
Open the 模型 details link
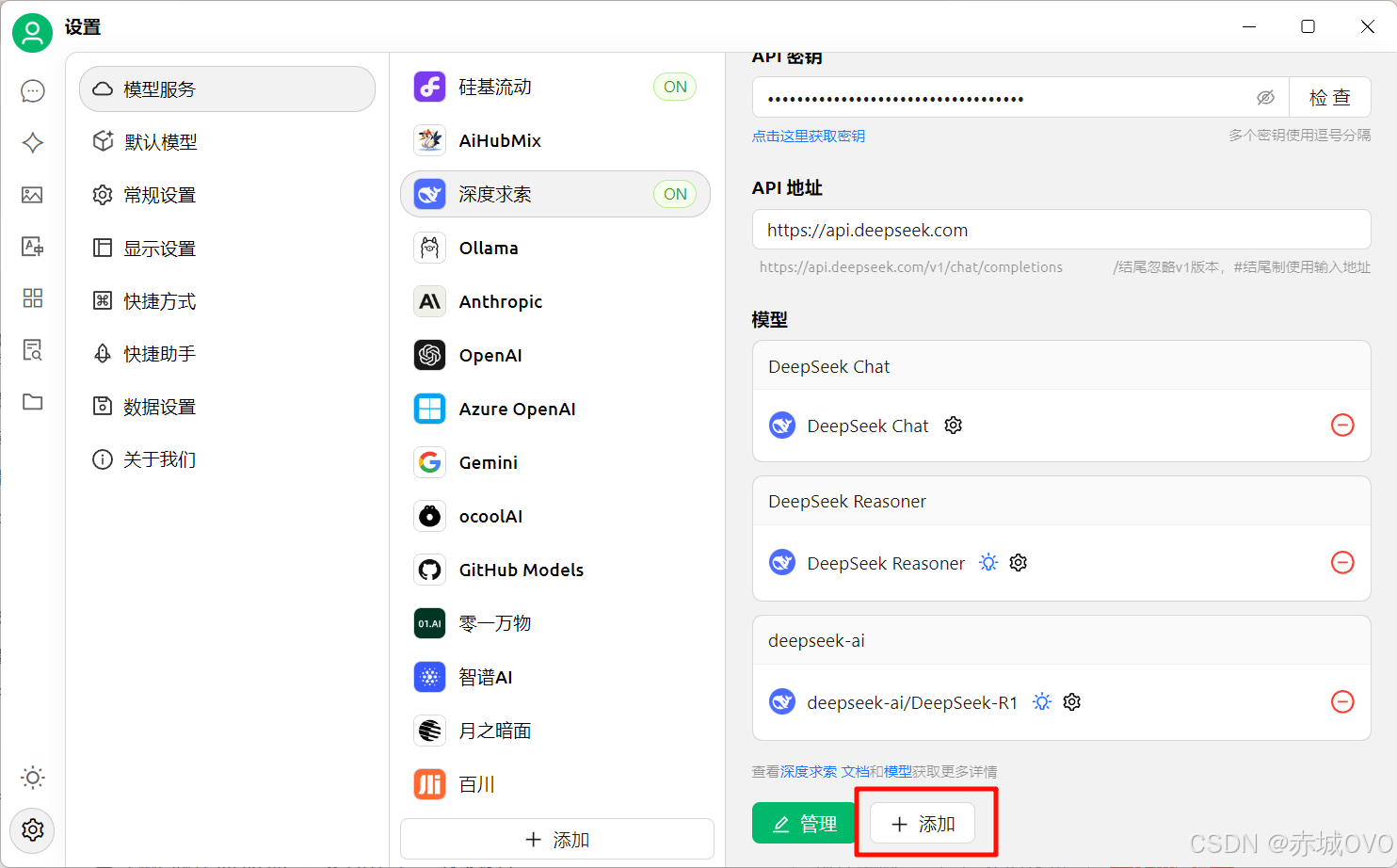coord(898,772)
